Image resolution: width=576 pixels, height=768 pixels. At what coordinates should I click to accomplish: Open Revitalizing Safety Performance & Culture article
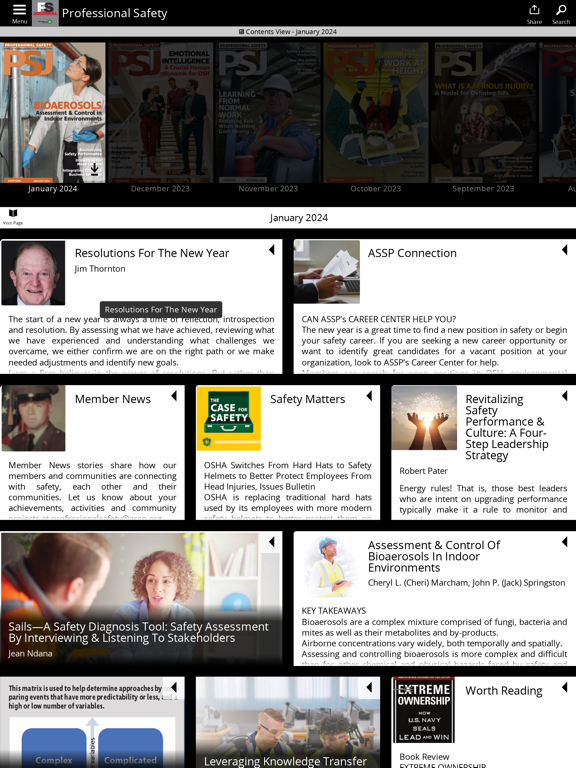(506, 427)
